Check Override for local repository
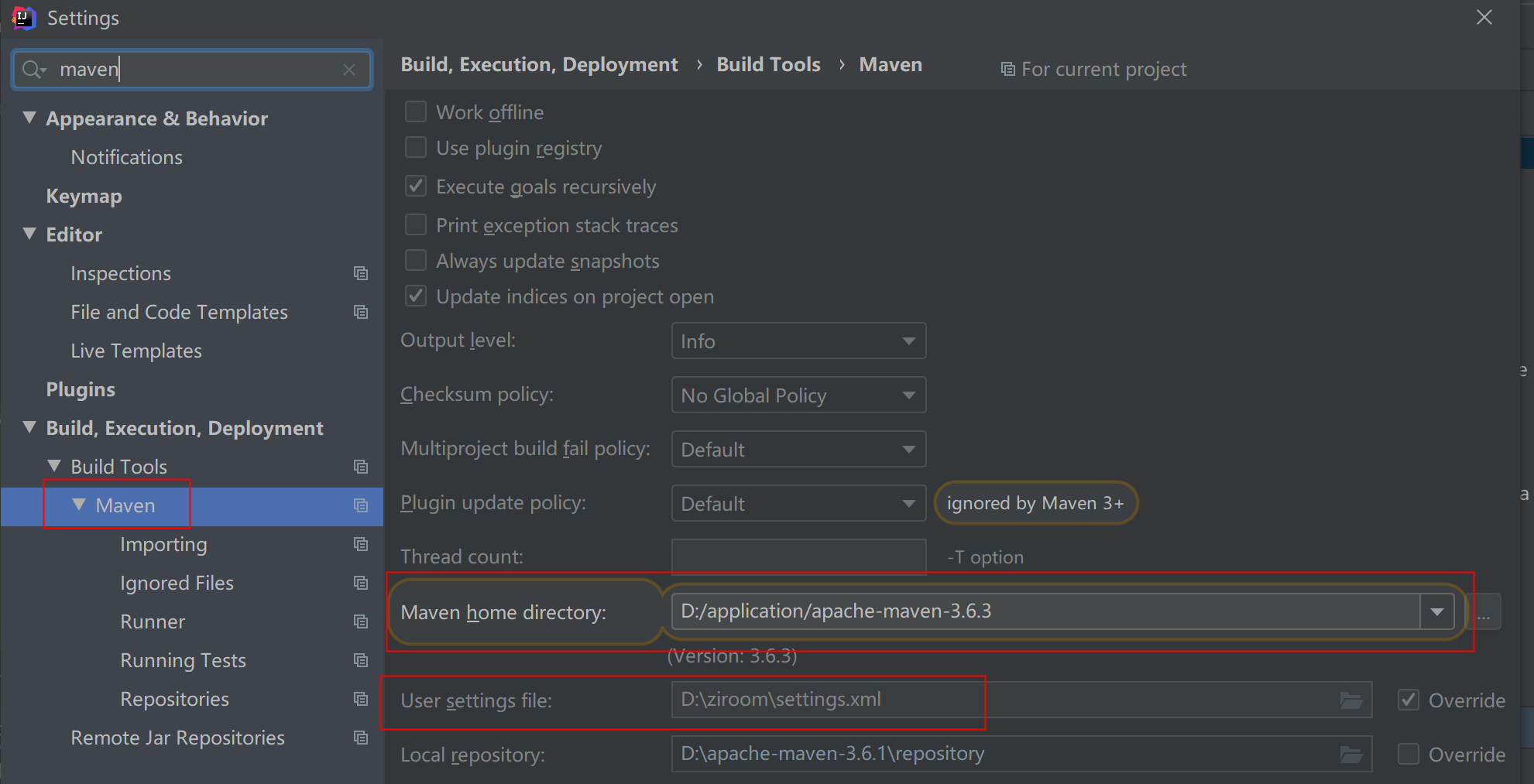The image size is (1534, 784). [x=1409, y=755]
